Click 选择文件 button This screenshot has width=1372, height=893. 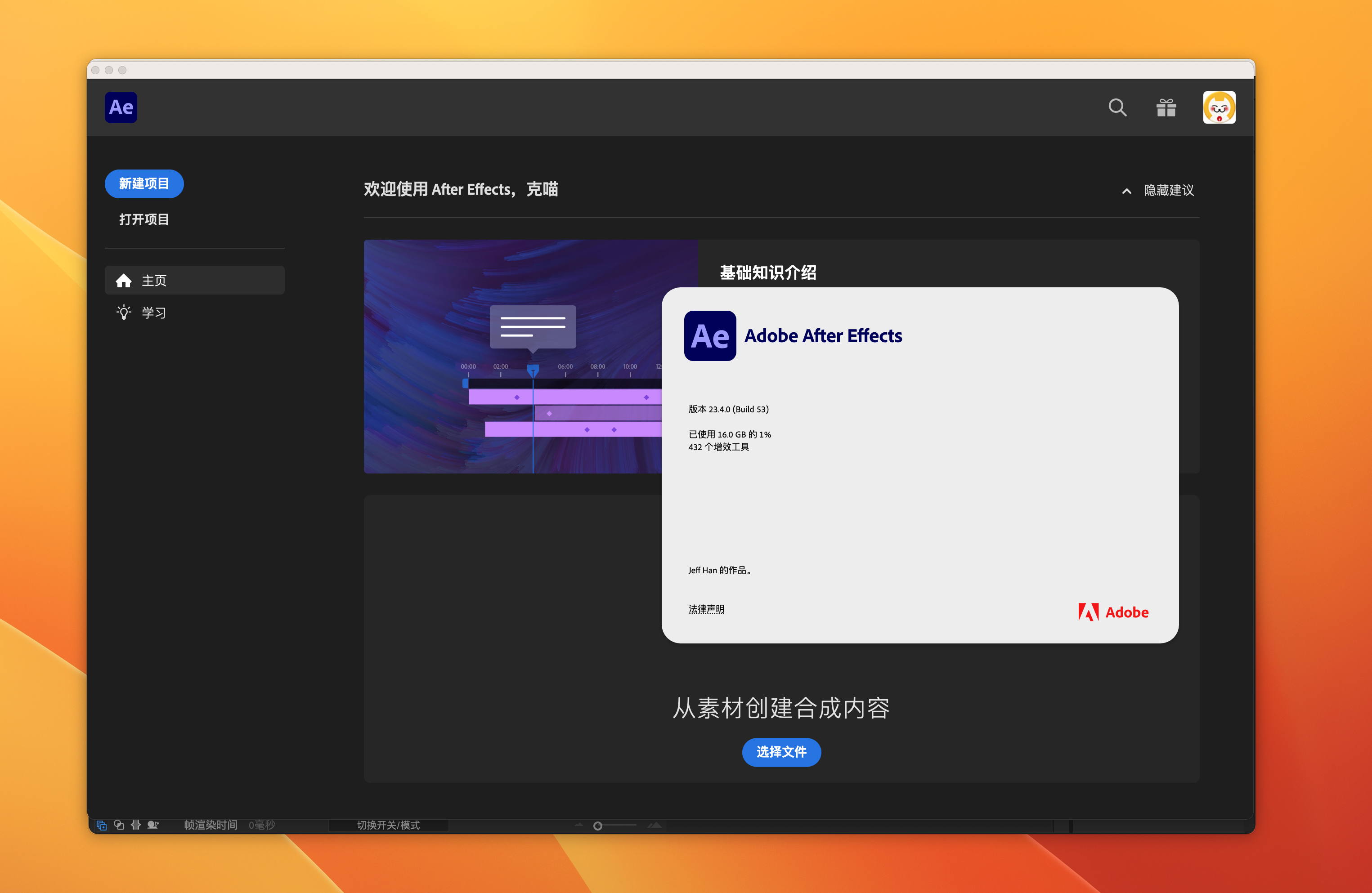click(782, 752)
